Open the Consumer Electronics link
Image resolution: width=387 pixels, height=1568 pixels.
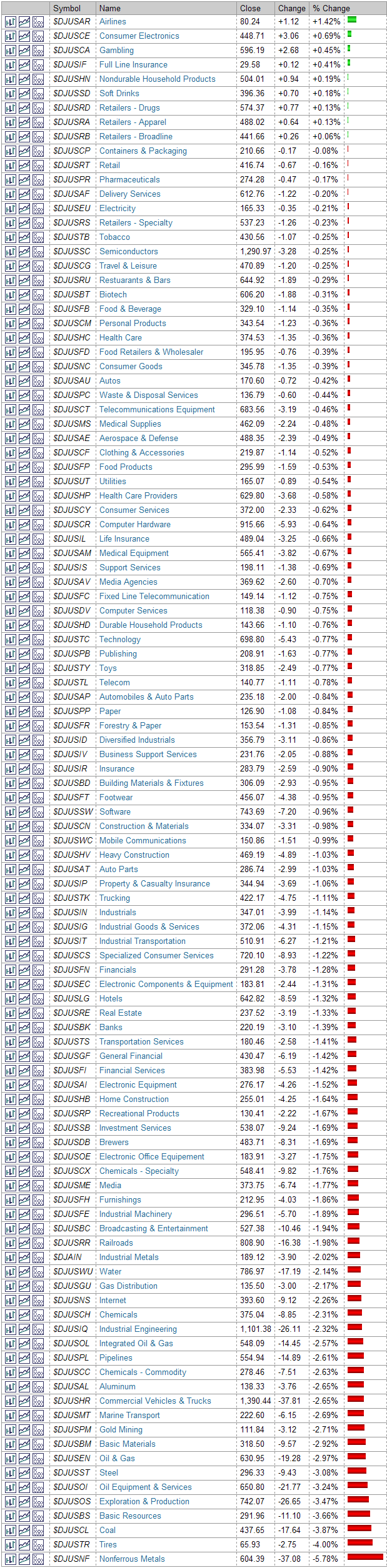tap(139, 36)
